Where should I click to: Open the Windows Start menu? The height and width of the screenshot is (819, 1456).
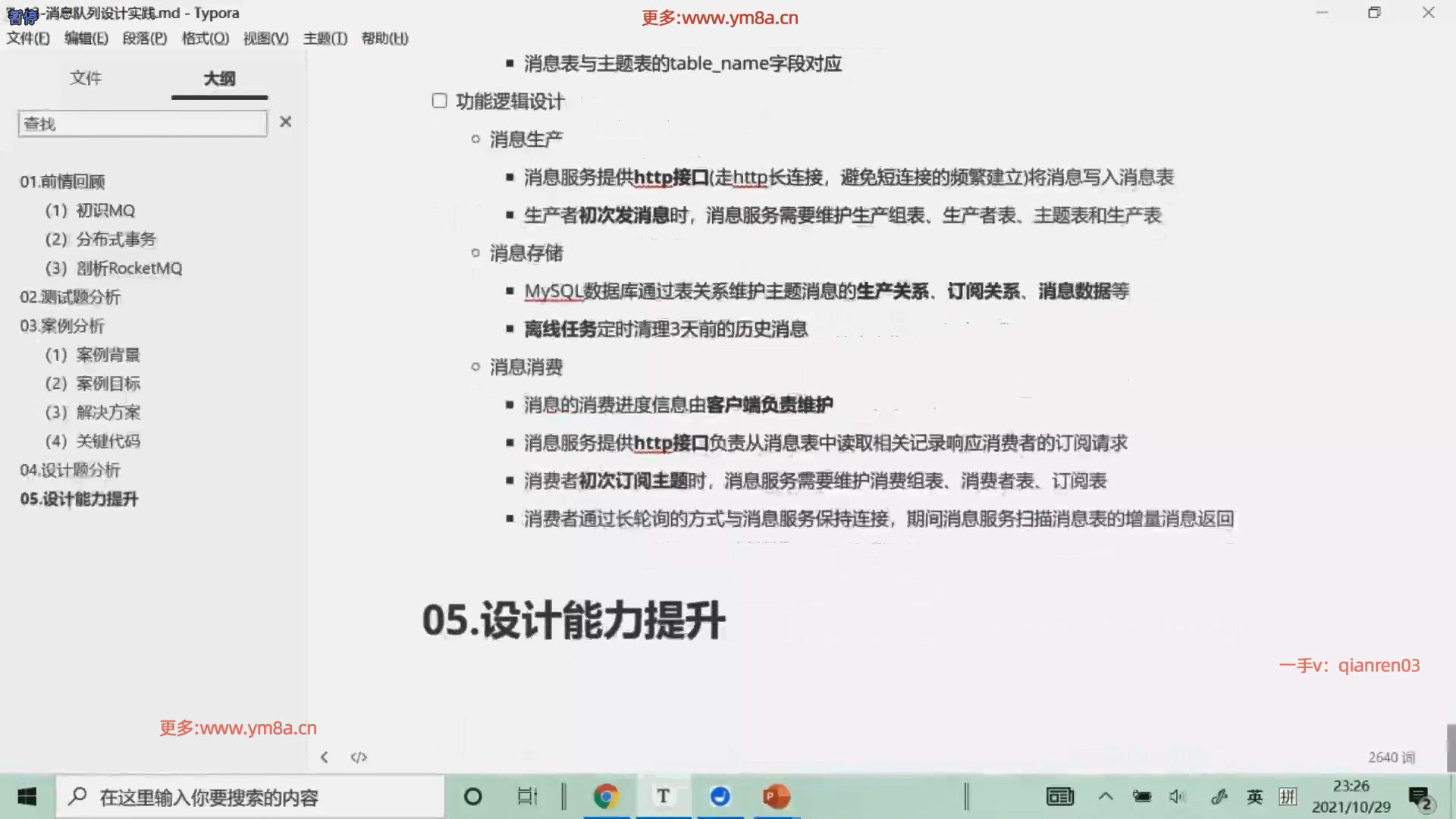coord(27,796)
